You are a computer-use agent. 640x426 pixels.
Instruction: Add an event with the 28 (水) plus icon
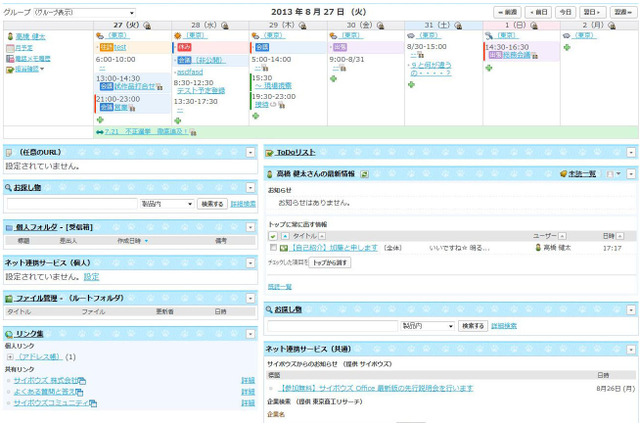[178, 120]
